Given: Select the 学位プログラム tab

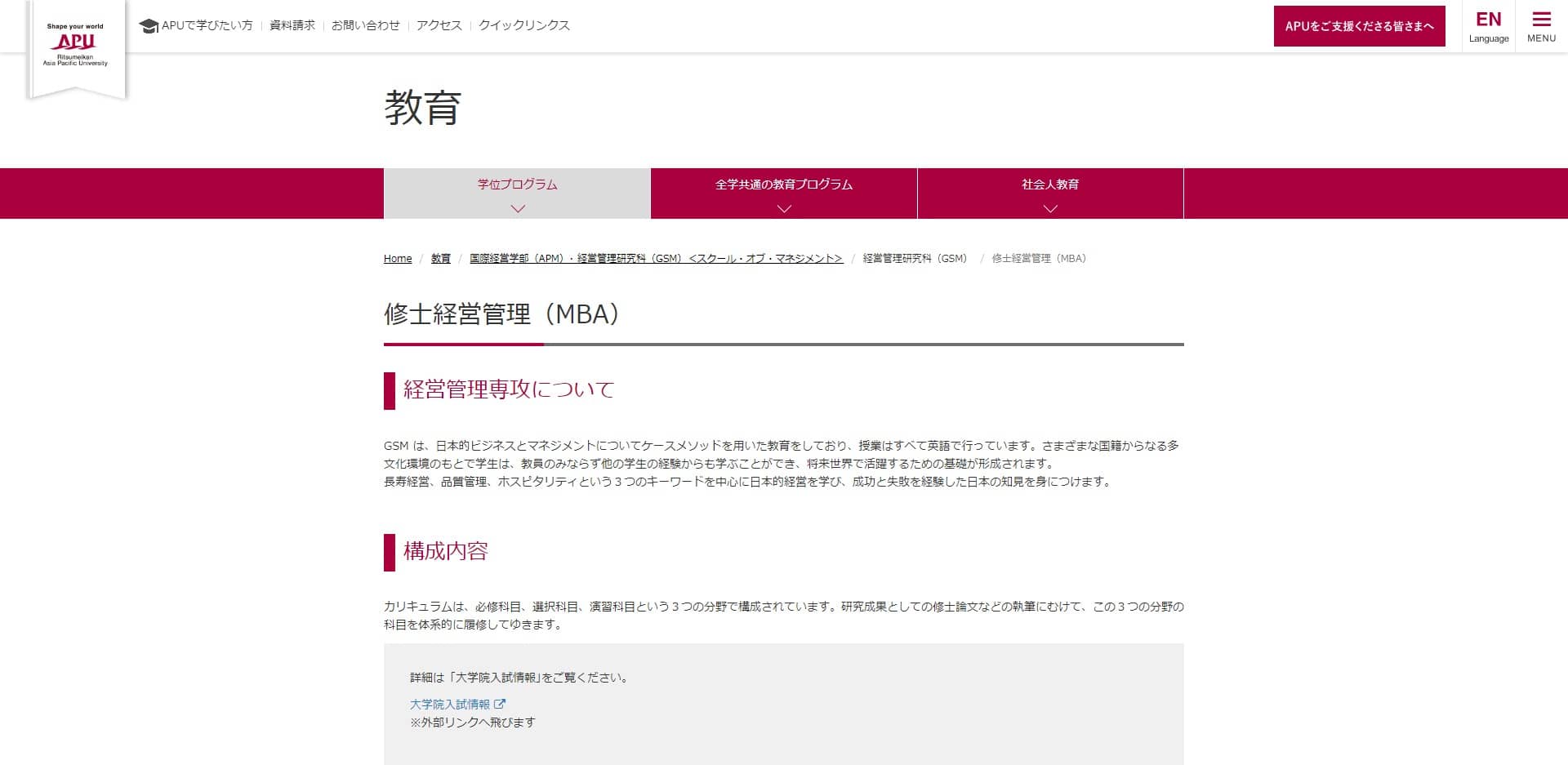Looking at the screenshot, I should (517, 193).
